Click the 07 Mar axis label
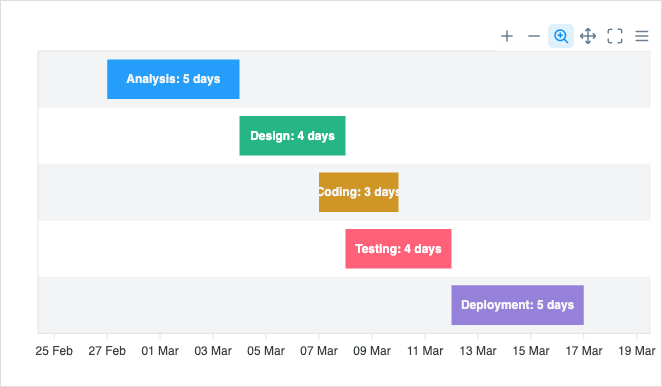This screenshot has width=662, height=387. (x=319, y=351)
